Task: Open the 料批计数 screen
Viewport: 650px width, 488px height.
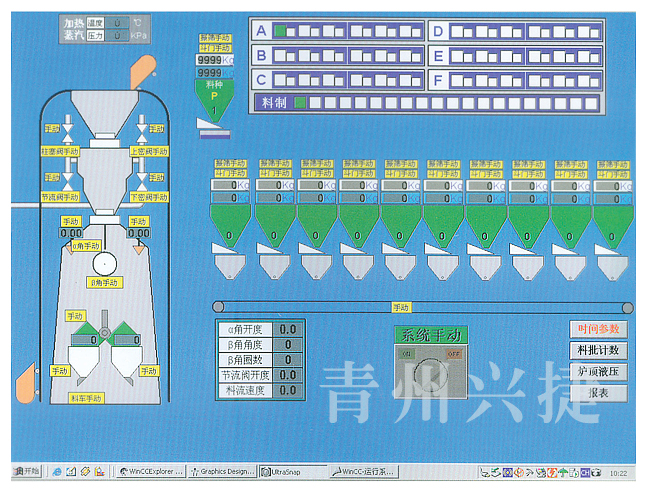Action: coord(598,350)
